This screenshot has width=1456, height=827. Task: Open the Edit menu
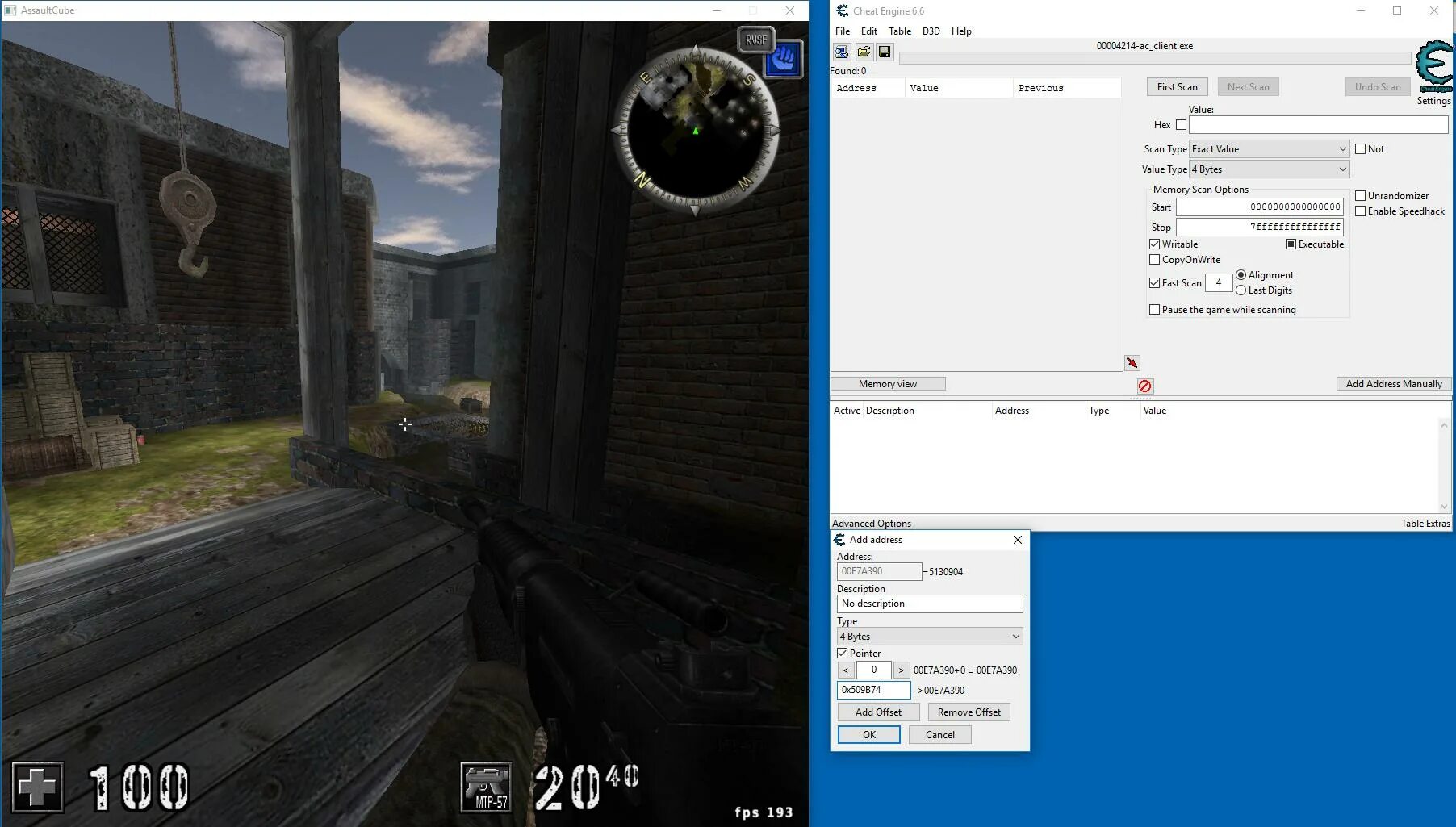869,31
